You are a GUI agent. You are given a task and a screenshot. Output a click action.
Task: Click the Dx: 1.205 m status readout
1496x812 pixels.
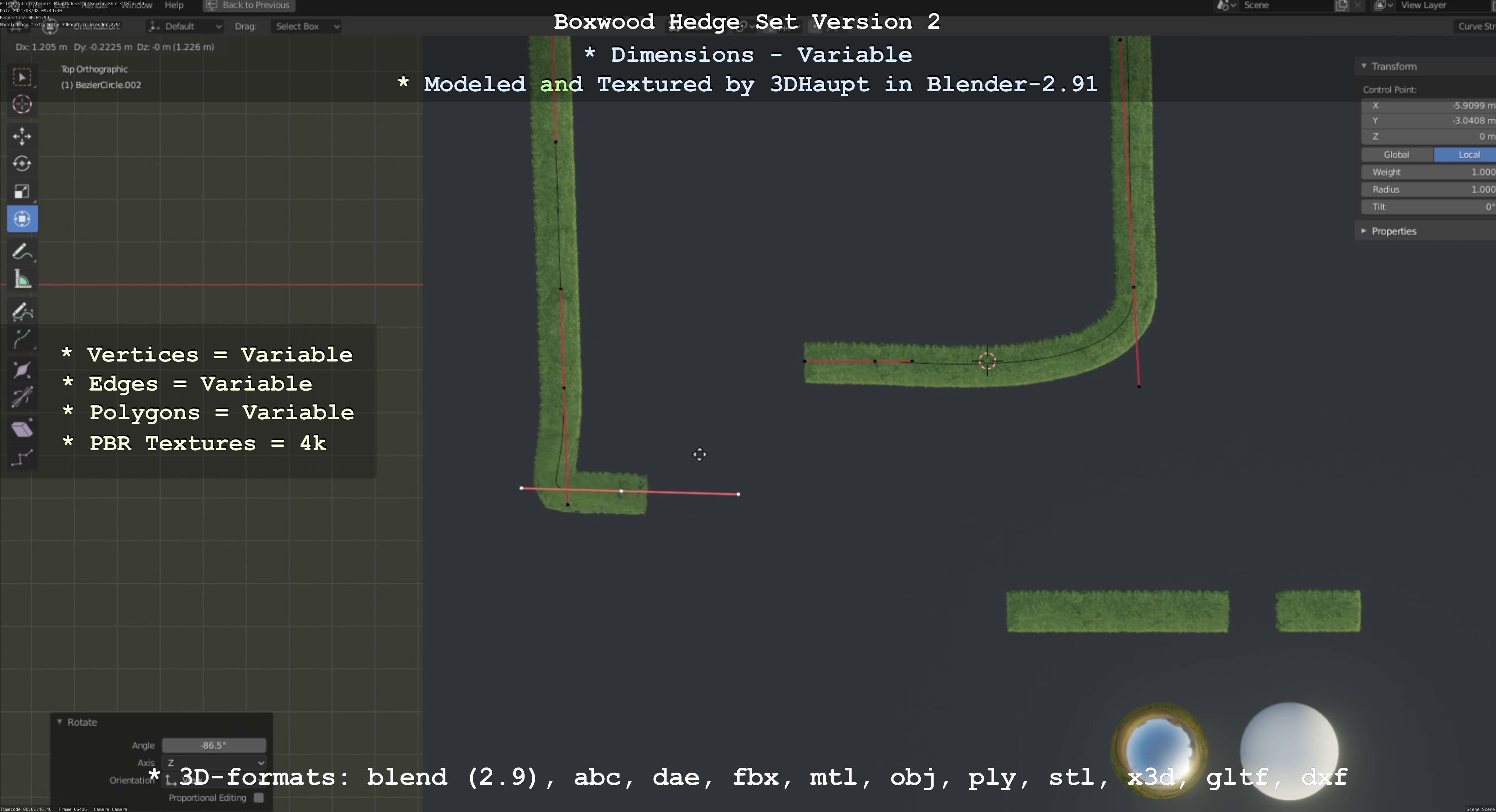(41, 47)
